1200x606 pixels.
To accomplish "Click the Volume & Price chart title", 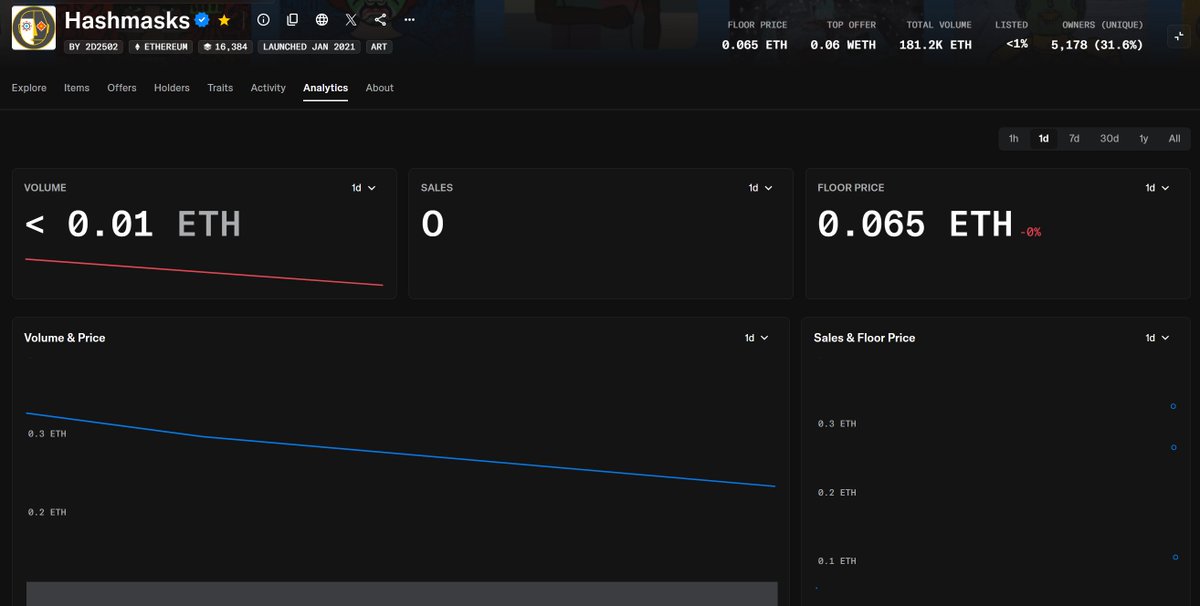I will point(64,338).
